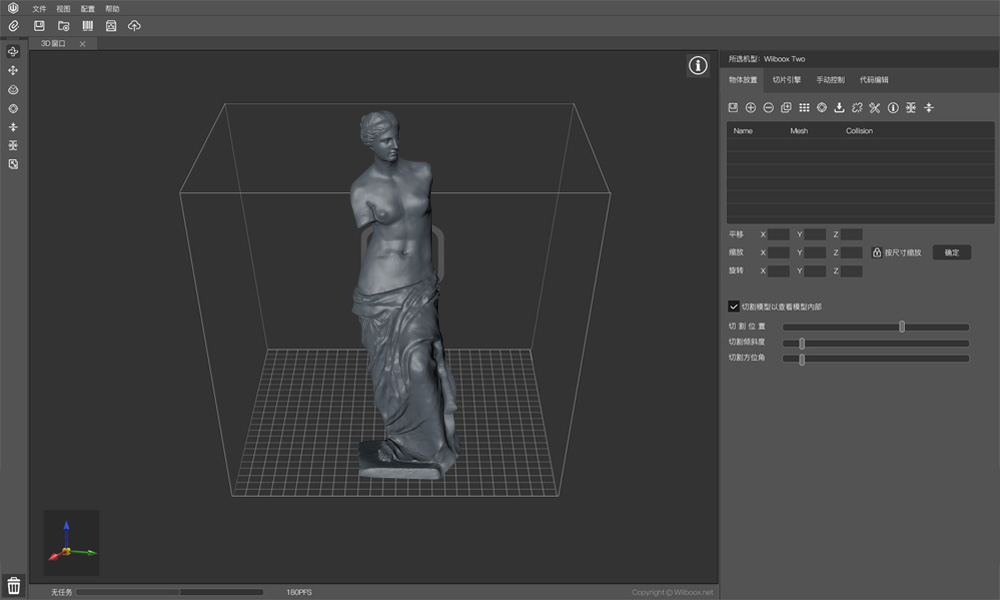Click the drop to platform download icon
This screenshot has width=1000, height=600.
pos(839,108)
